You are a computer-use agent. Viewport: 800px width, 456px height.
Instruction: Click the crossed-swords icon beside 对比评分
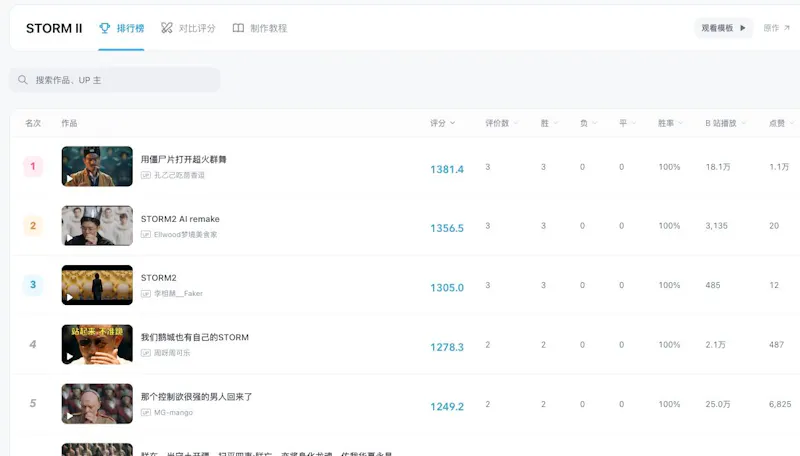[x=166, y=28]
